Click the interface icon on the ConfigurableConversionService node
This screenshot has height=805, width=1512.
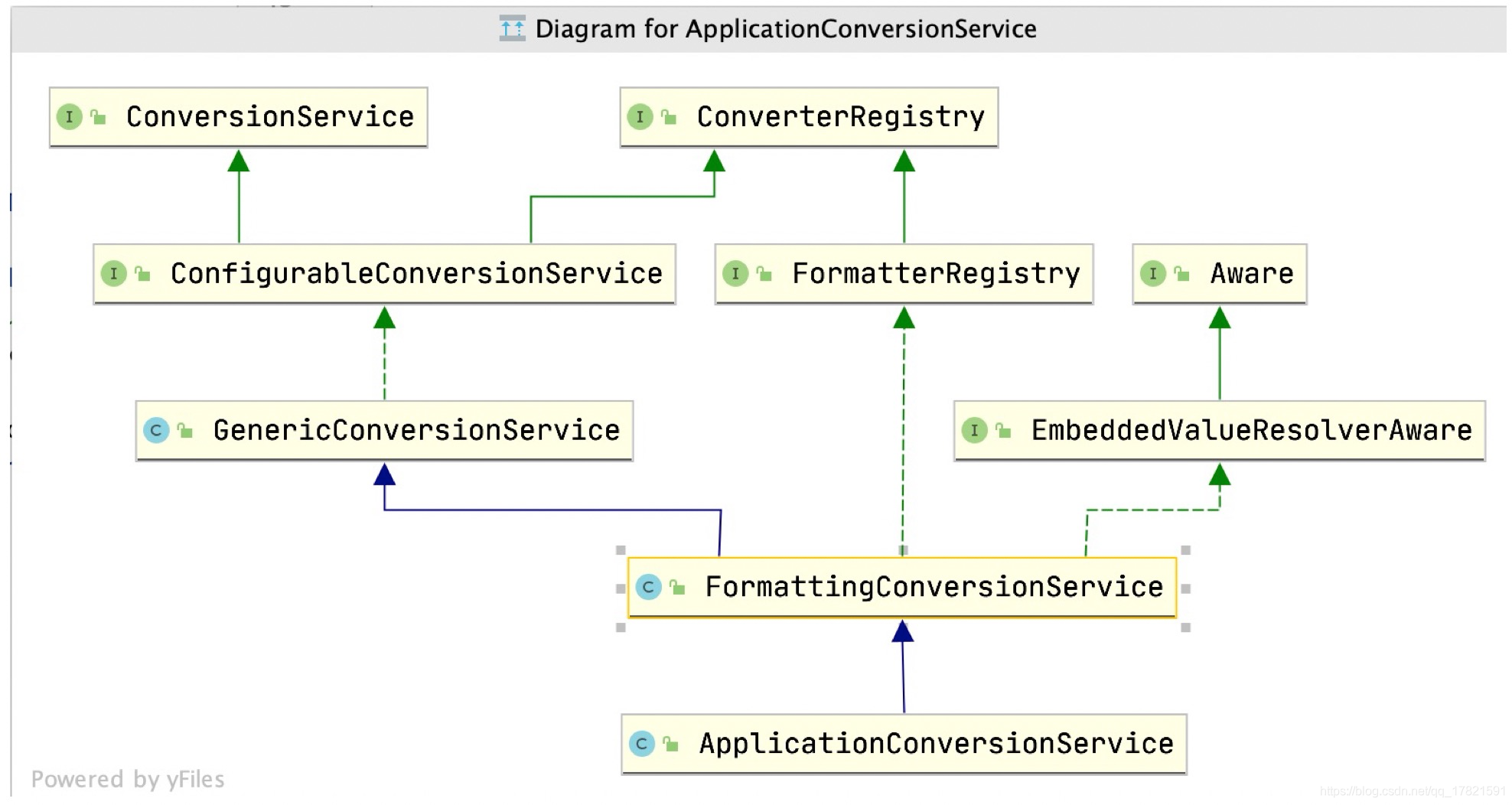[114, 273]
